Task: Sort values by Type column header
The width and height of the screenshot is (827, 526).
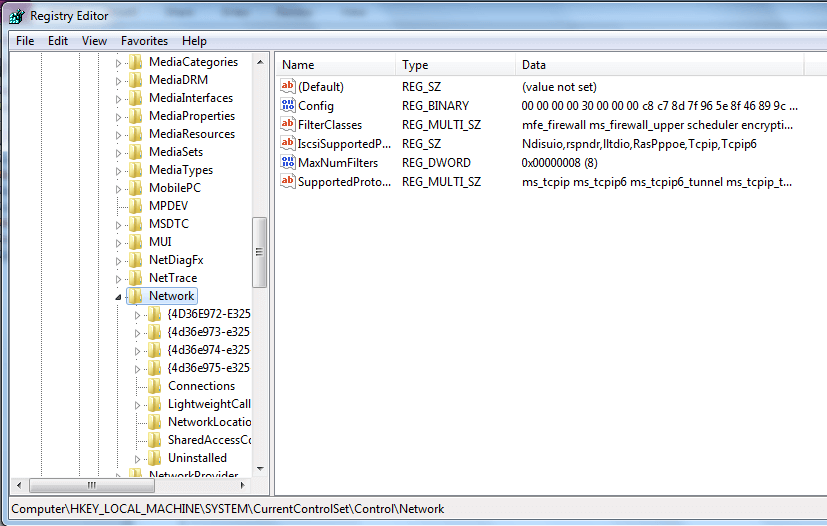Action: coord(455,64)
